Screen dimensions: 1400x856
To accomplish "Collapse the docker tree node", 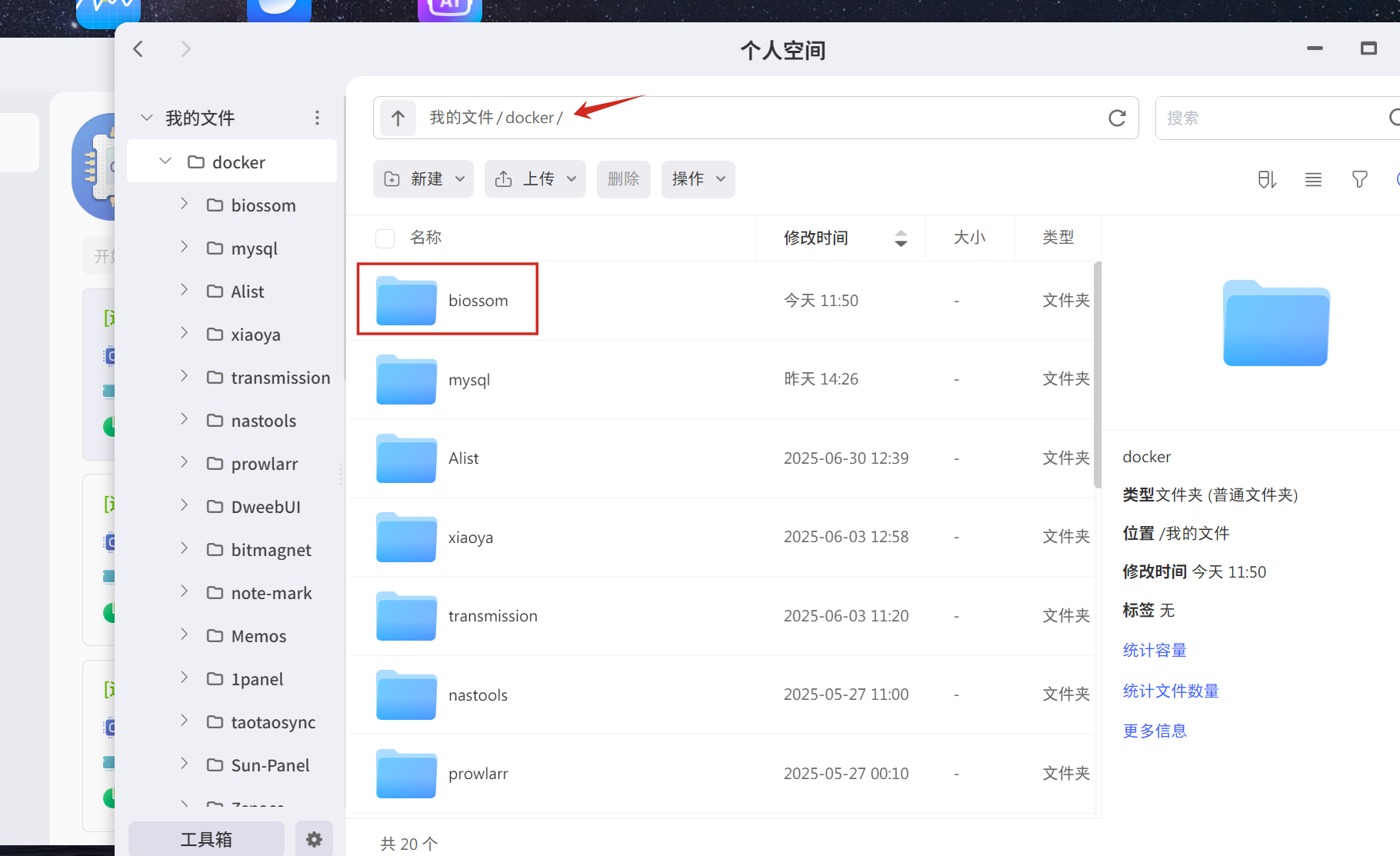I will (x=165, y=162).
